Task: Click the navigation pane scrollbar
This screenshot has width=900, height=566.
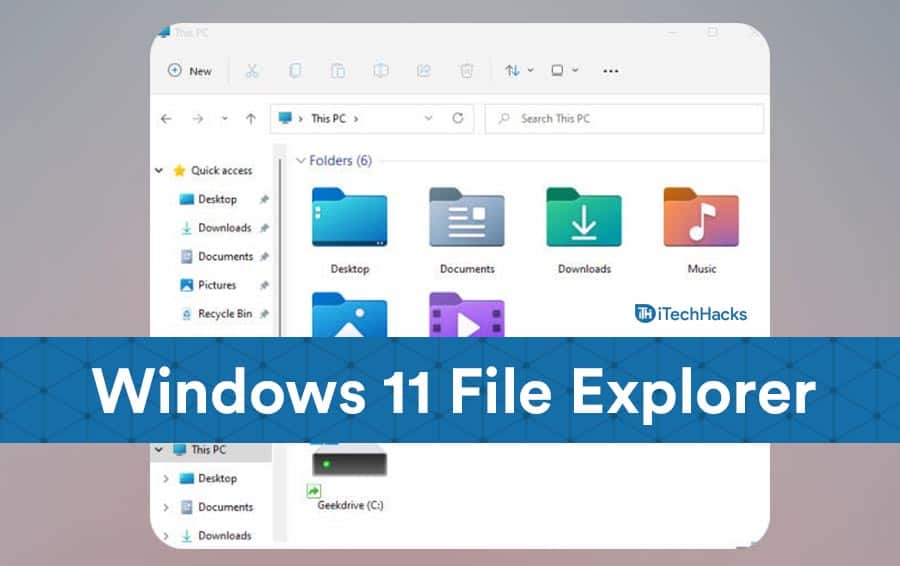Action: pyautogui.click(x=280, y=247)
